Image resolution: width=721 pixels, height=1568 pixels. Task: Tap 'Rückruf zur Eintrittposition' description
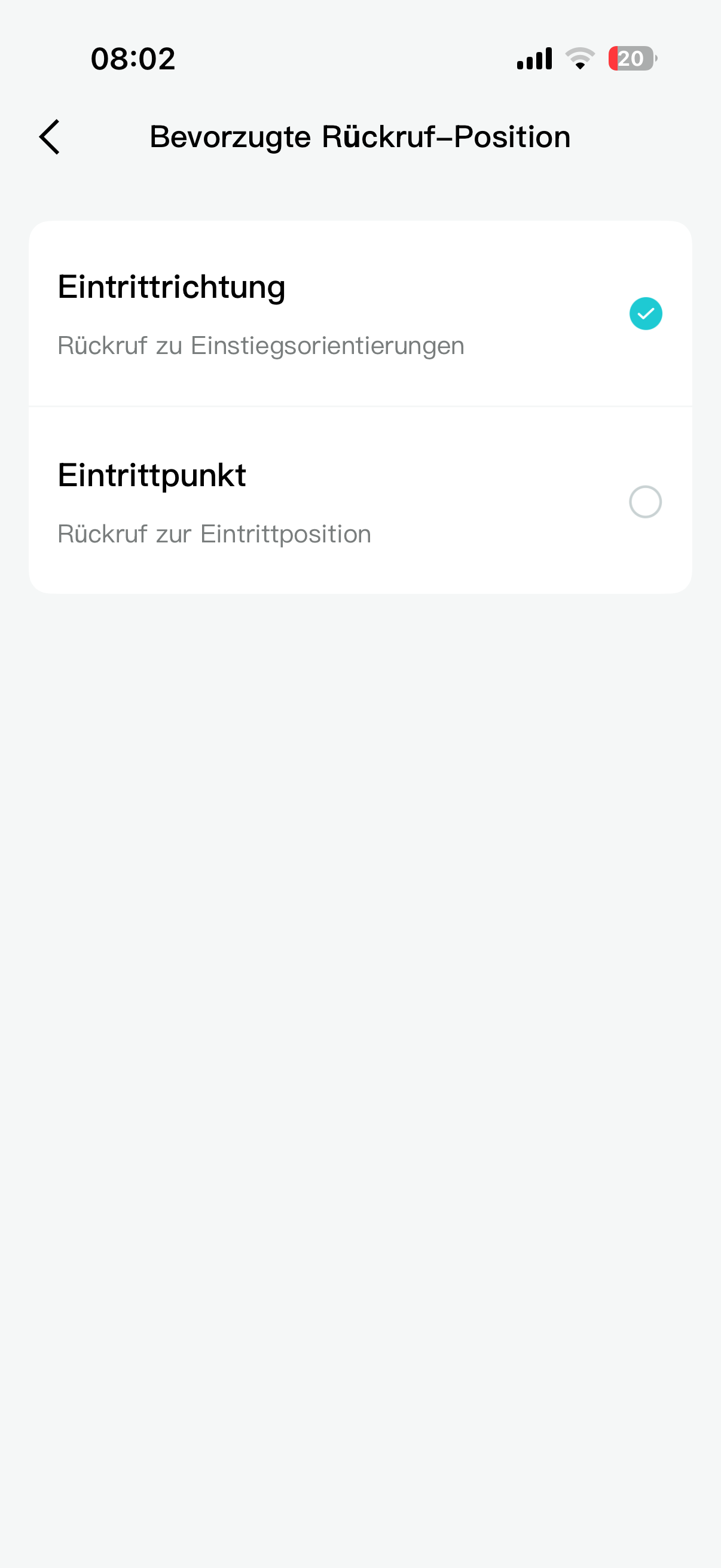pyautogui.click(x=214, y=534)
